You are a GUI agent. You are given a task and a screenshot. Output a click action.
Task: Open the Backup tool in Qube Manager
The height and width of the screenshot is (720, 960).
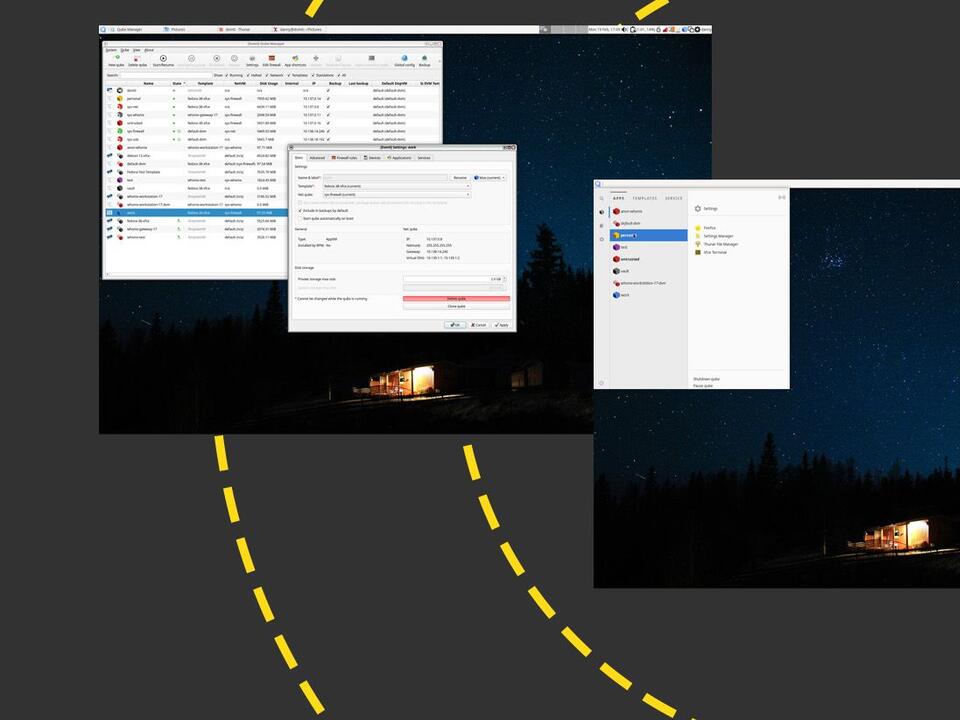pos(424,60)
